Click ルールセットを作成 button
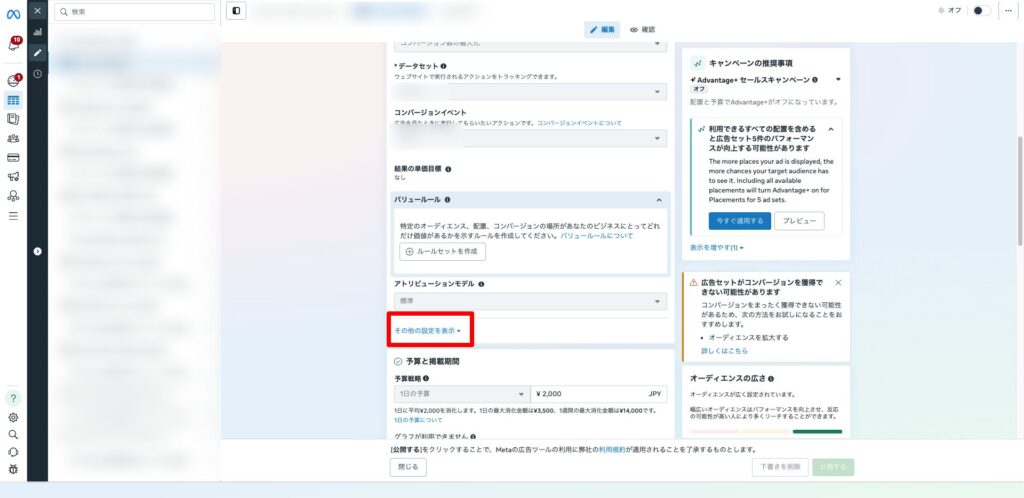 coord(443,251)
